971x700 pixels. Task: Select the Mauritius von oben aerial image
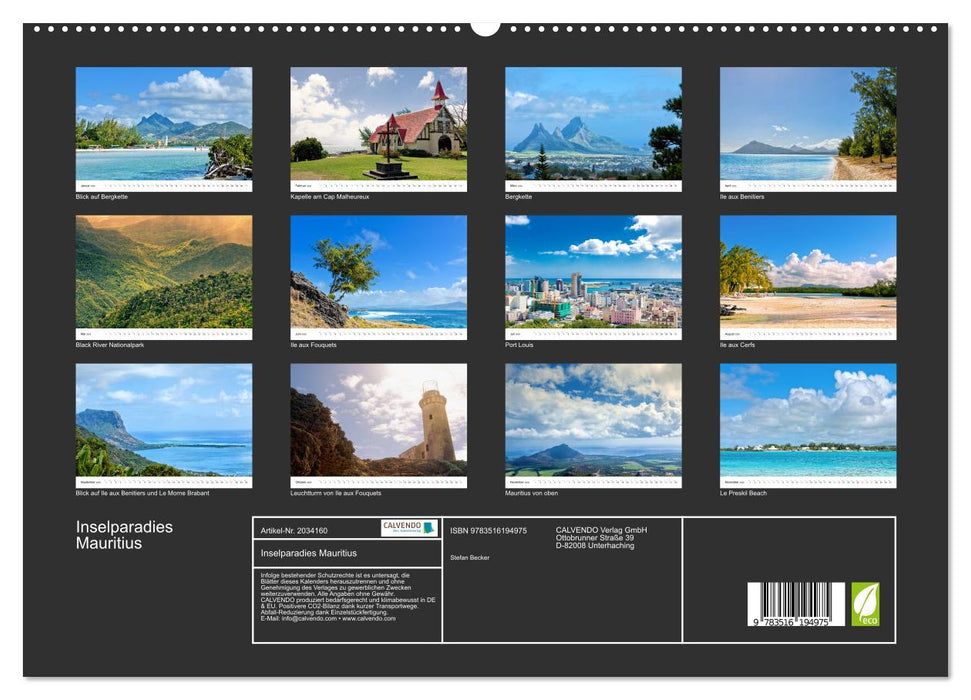tap(592, 420)
